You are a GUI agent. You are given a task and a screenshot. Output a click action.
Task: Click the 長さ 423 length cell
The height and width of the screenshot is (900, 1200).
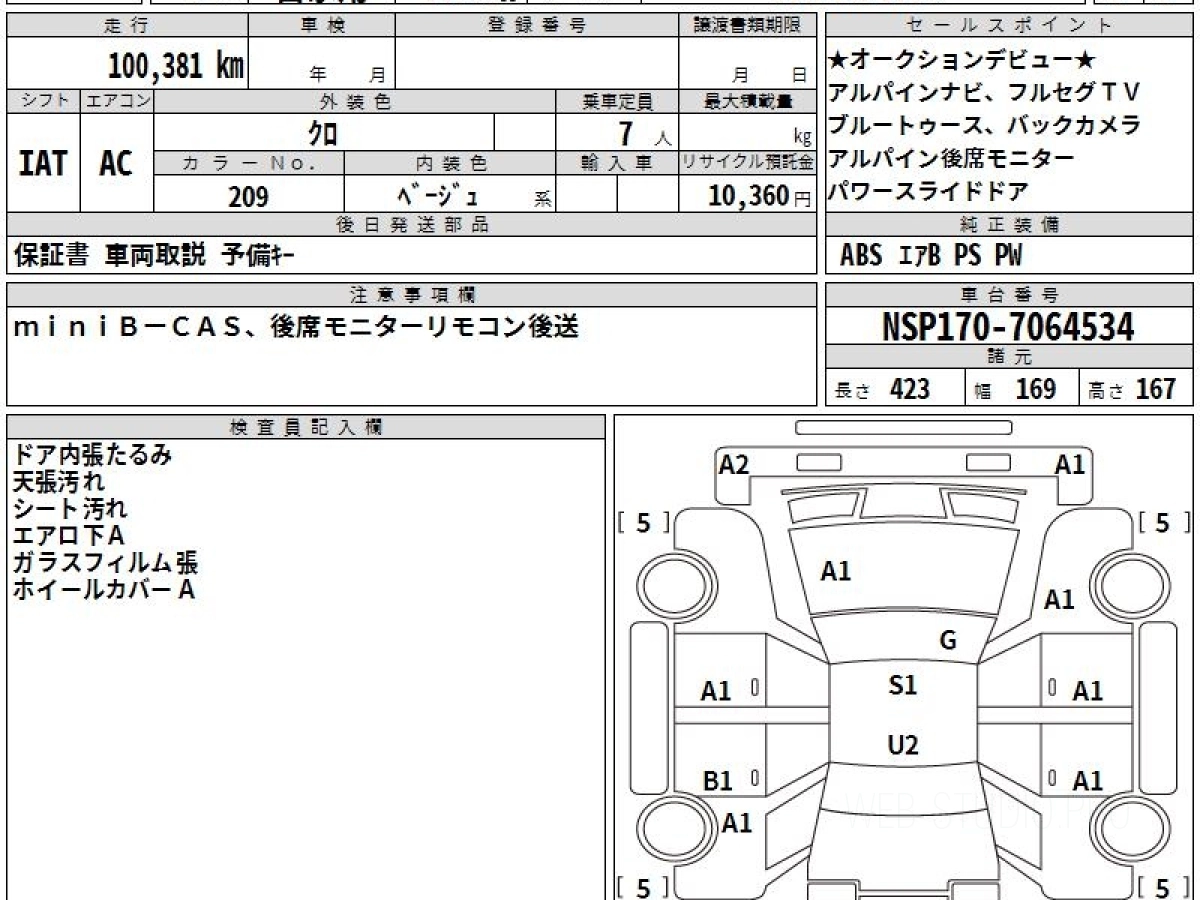click(895, 388)
